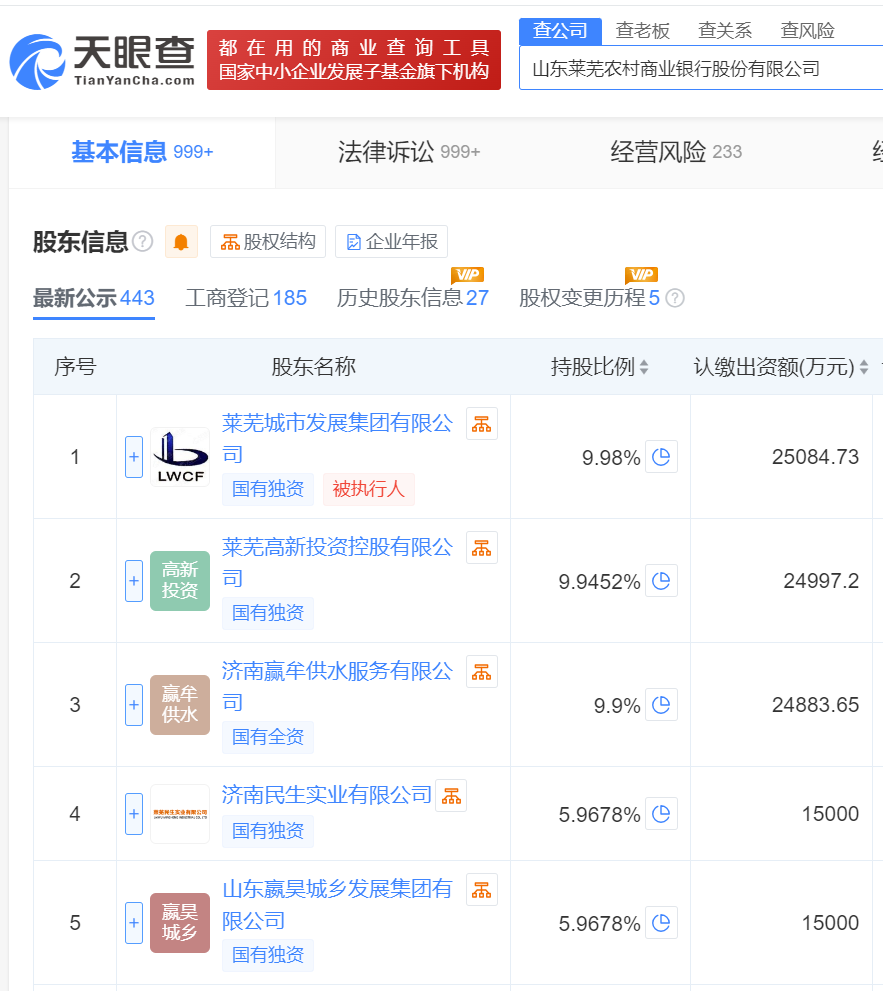Switch to 查公司 search tab
The height and width of the screenshot is (991, 883).
point(560,31)
